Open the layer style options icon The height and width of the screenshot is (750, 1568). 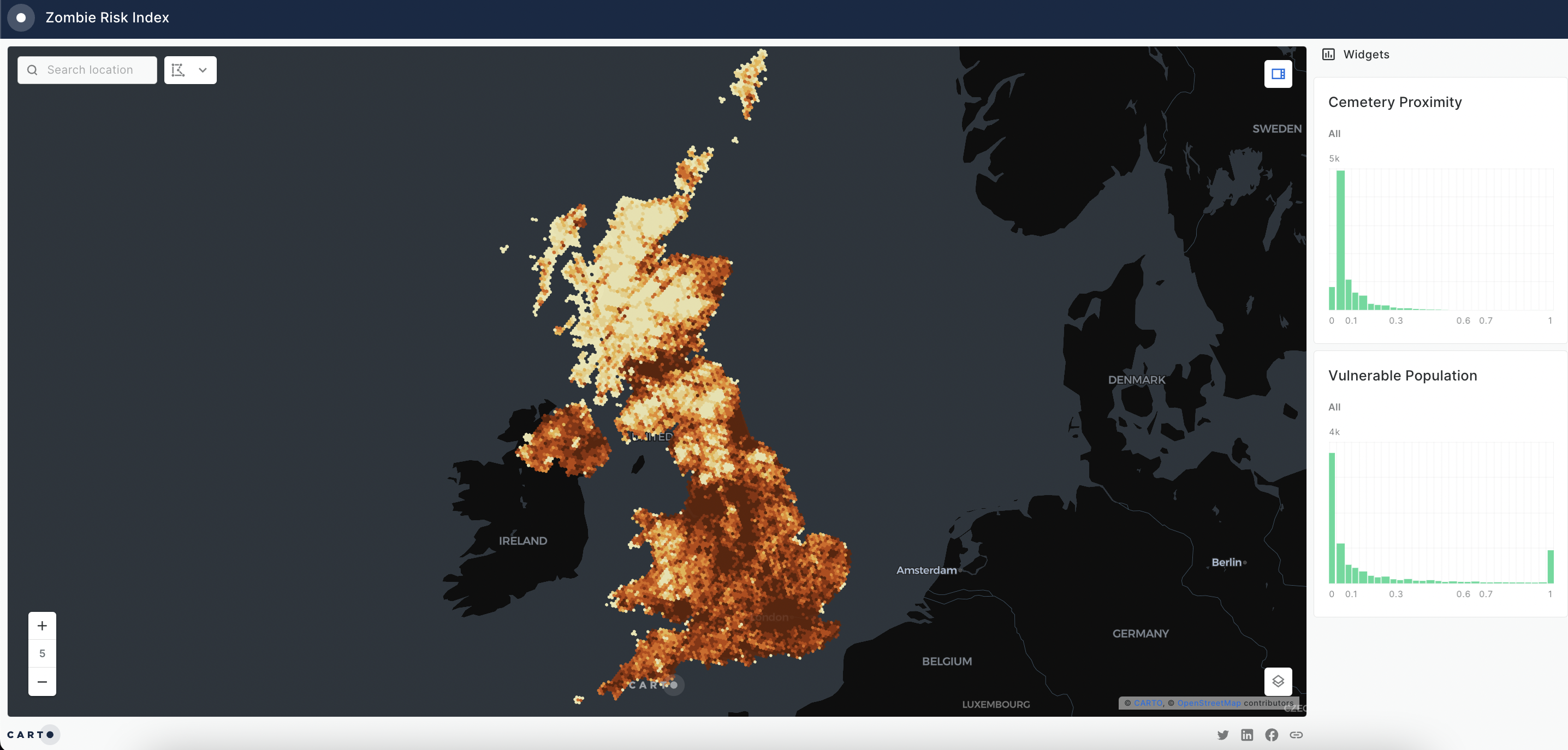(x=1278, y=682)
